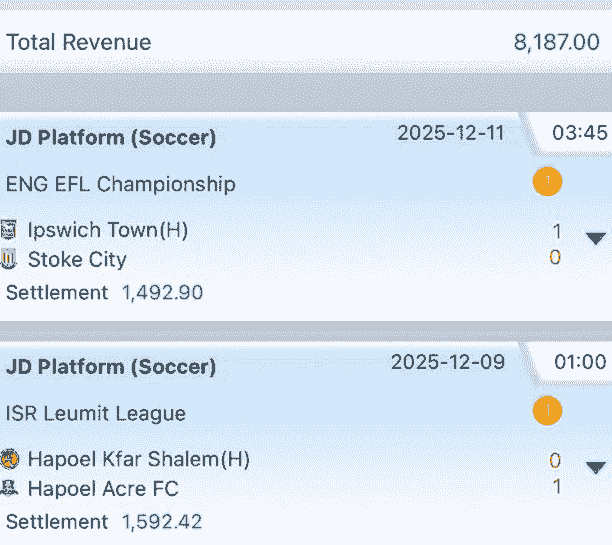Click the Stoke City team crest icon
The image size is (612, 545).
point(10,260)
